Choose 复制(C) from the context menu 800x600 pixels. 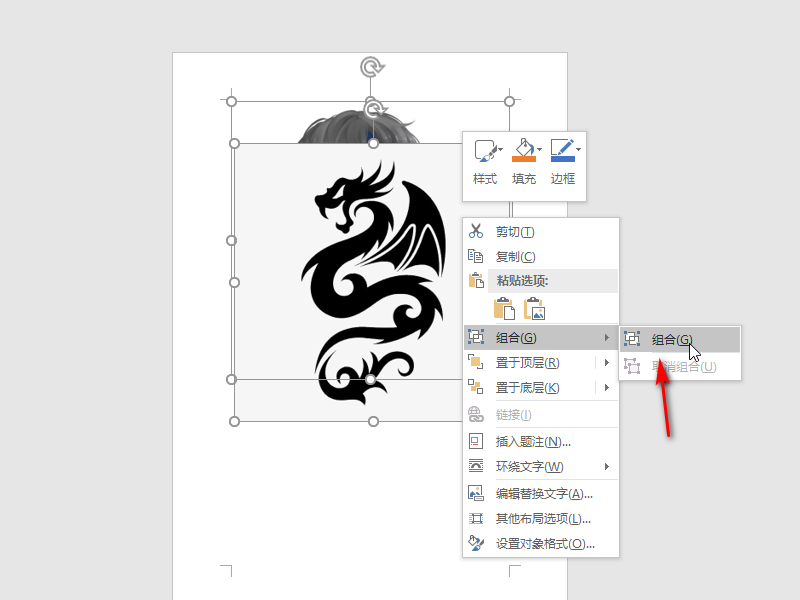tap(541, 256)
